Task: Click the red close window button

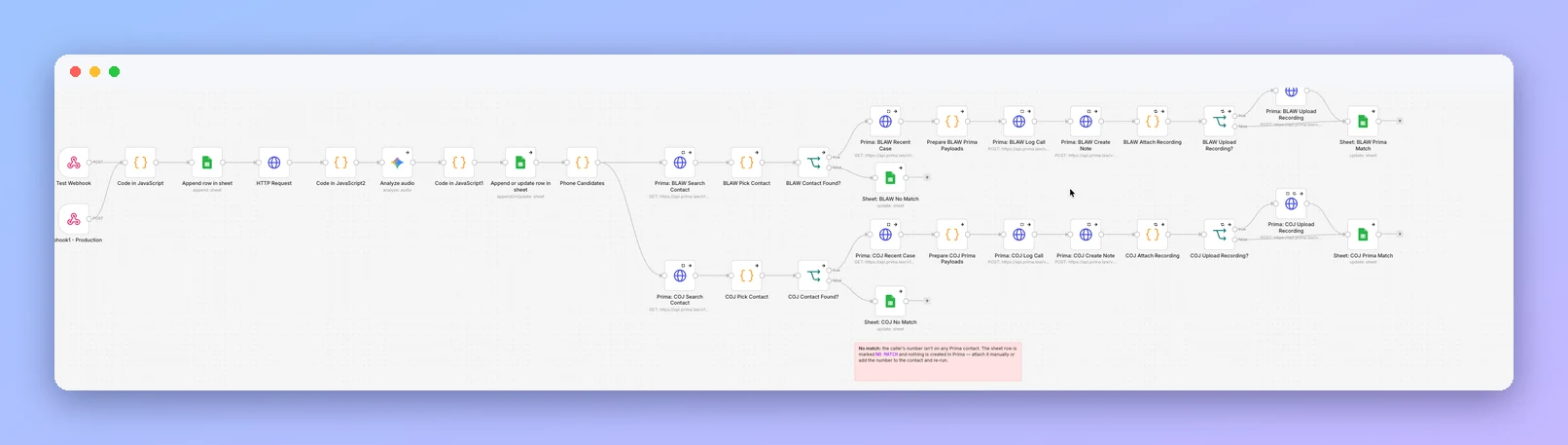Action: [76, 72]
